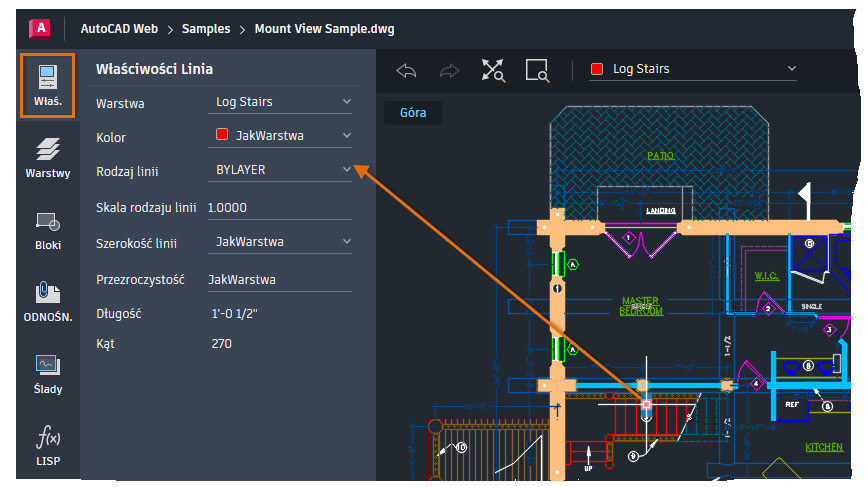Open the LISP panel
This screenshot has height=487, width=865.
pyautogui.click(x=48, y=446)
